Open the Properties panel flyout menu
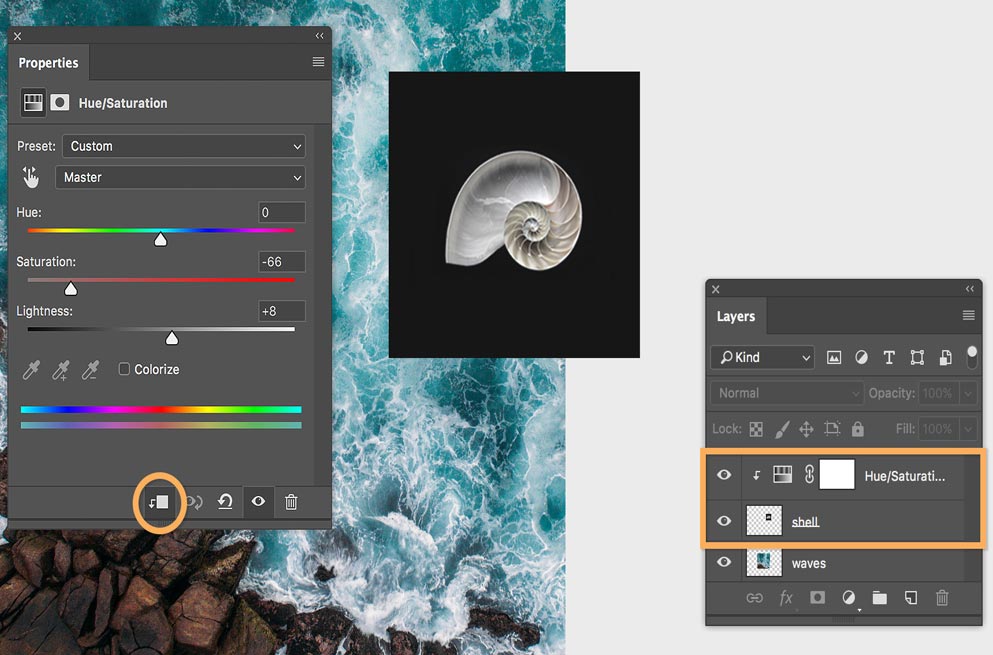The height and width of the screenshot is (655, 993). point(319,61)
